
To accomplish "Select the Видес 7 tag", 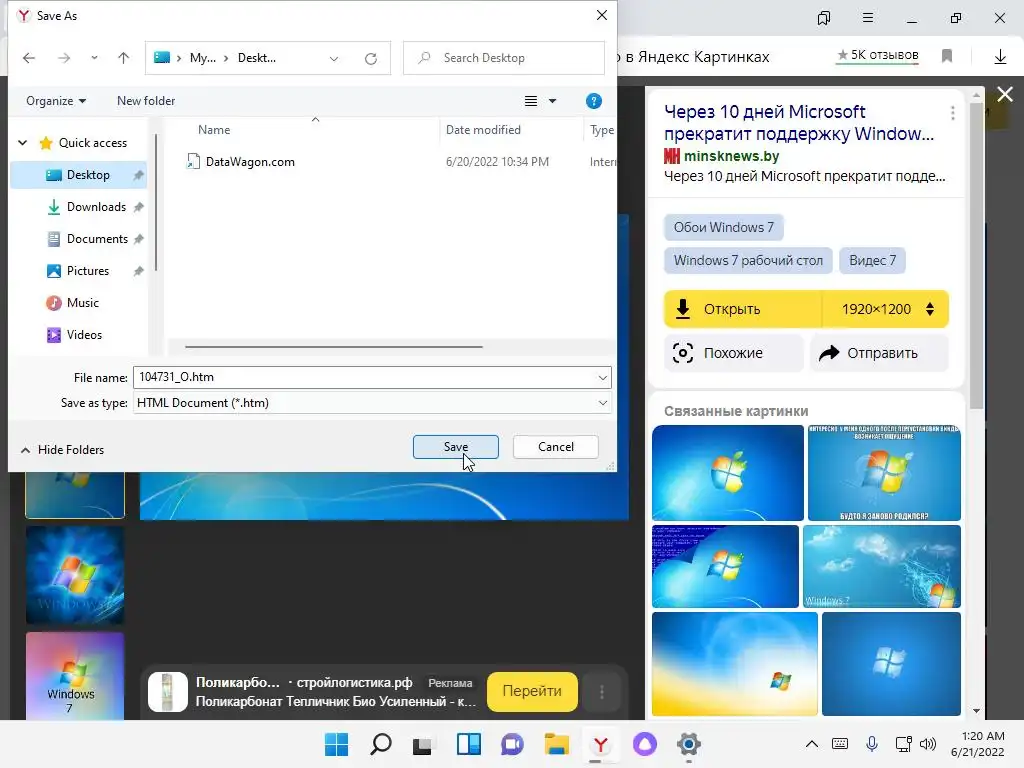I will tap(872, 261).
